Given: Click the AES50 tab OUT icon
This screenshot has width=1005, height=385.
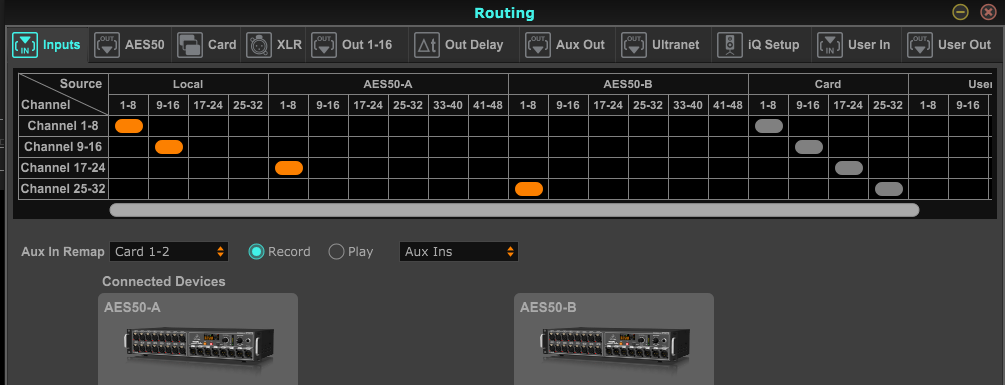Looking at the screenshot, I should [107, 45].
